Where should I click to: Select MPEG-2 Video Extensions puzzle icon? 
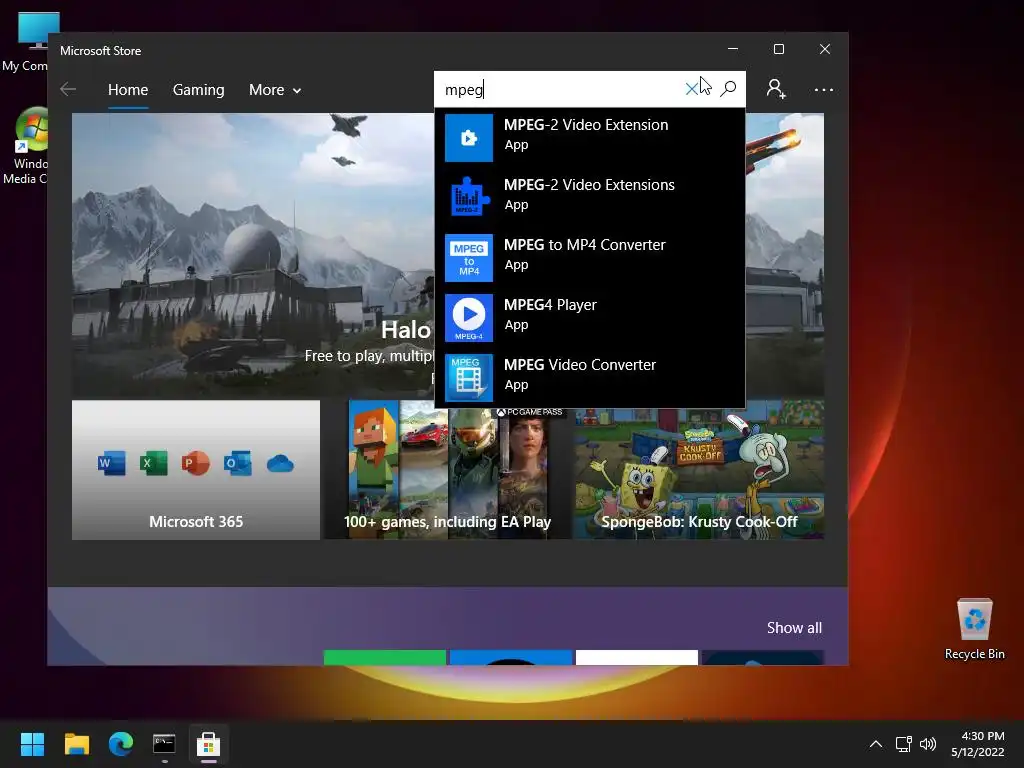(x=469, y=198)
